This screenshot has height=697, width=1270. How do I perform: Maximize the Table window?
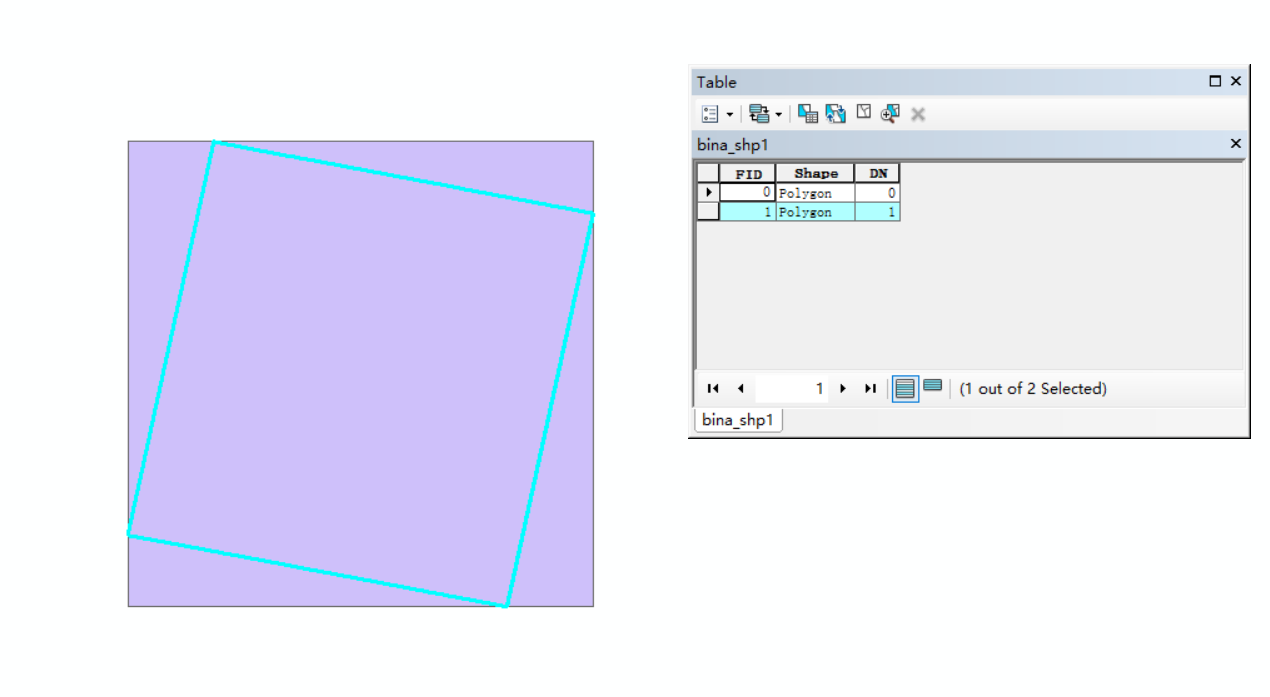[x=1215, y=82]
